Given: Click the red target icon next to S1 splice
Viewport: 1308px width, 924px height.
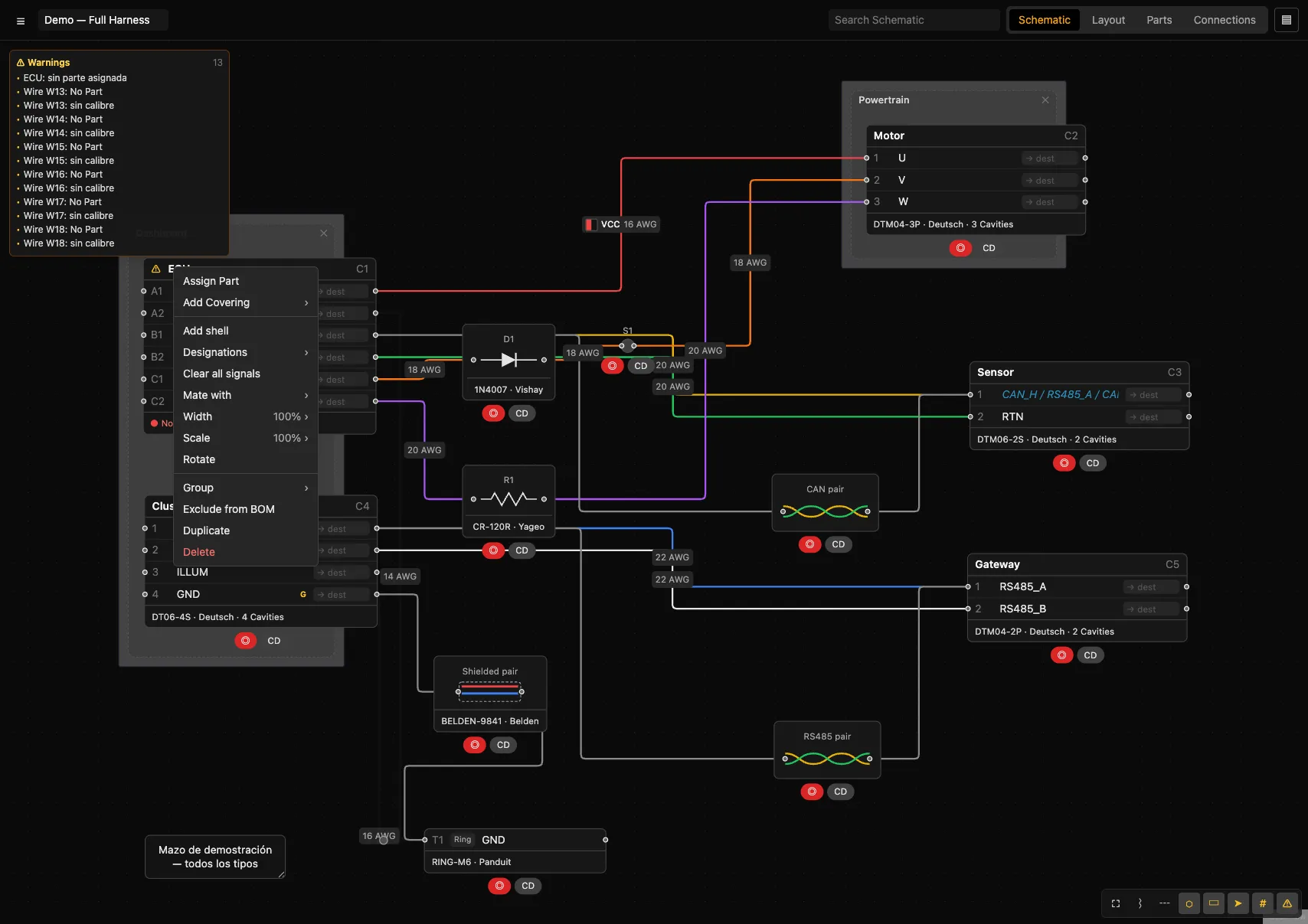Looking at the screenshot, I should click(x=612, y=366).
